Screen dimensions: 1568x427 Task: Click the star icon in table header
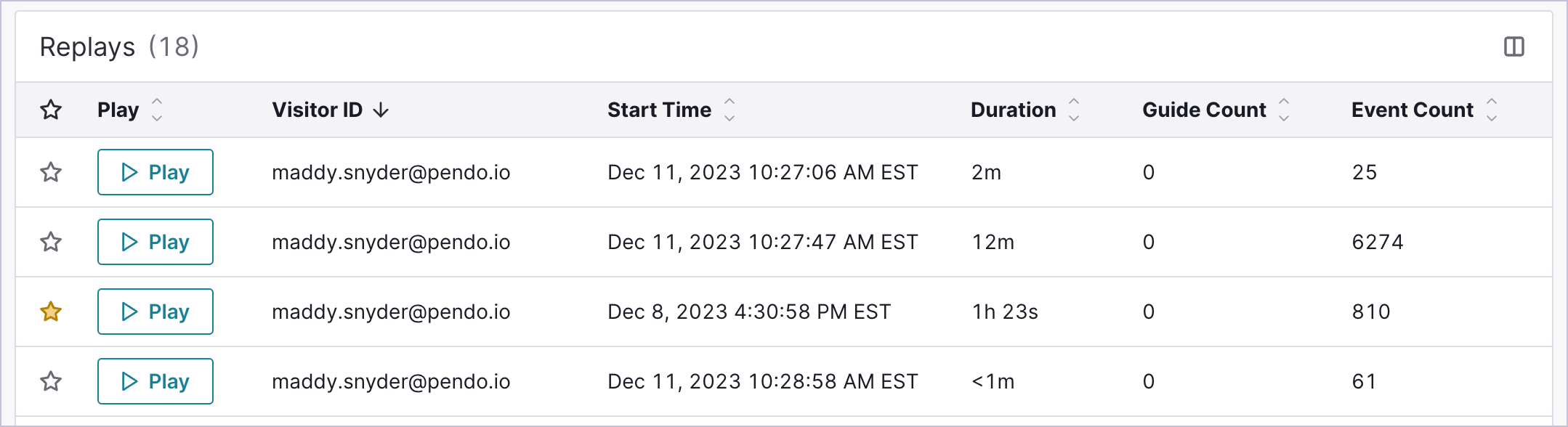51,110
